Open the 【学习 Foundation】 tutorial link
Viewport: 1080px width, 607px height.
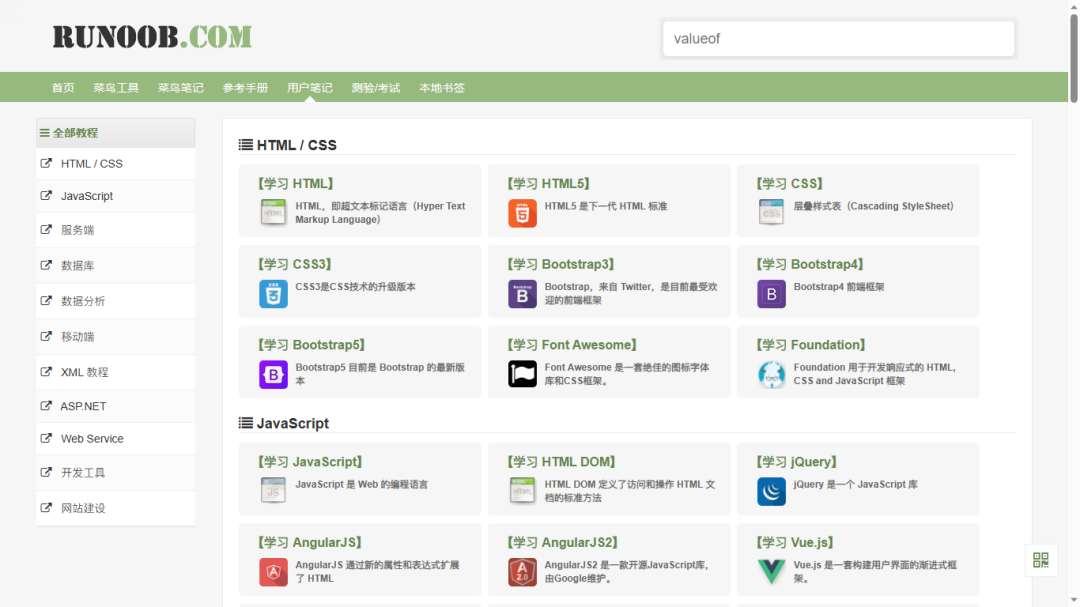[x=811, y=344]
